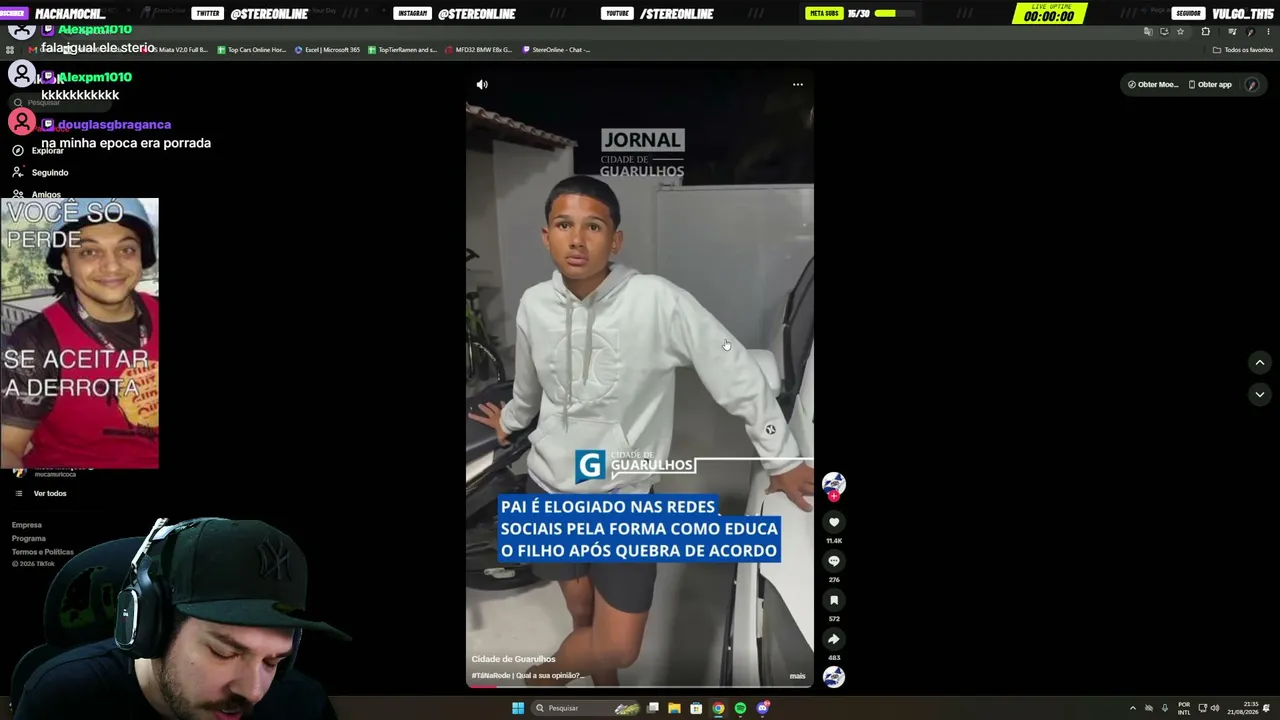The image size is (1280, 720).
Task: Open Microsoft Store from the taskbar
Action: 696,708
